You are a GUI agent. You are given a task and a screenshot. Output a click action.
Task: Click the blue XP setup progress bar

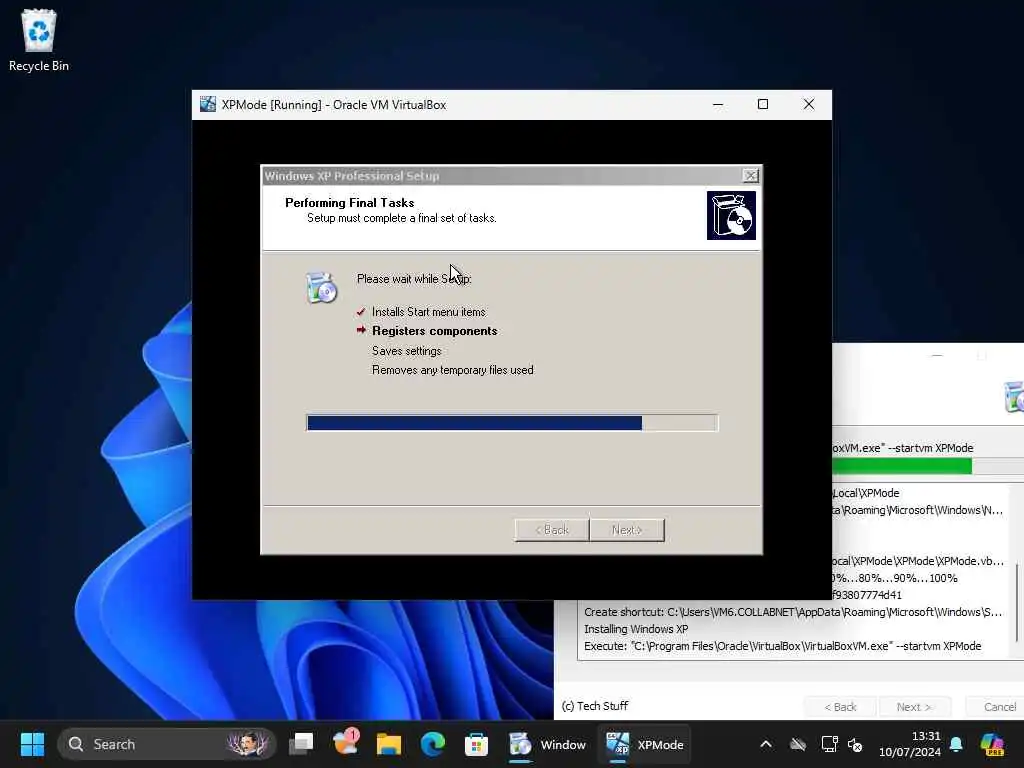[512, 423]
